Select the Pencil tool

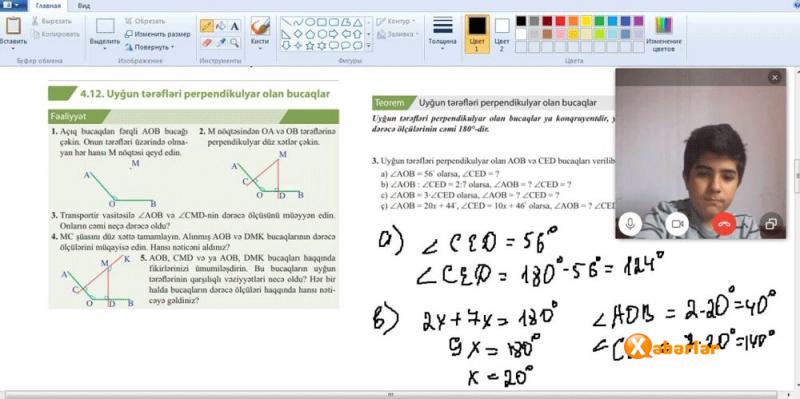207,25
